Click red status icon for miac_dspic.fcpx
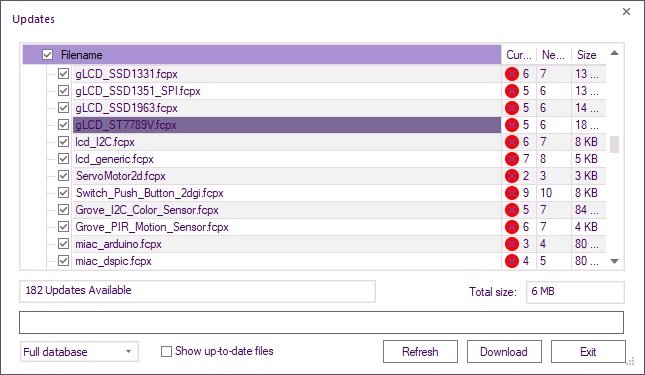The height and width of the screenshot is (375, 645). (x=512, y=261)
